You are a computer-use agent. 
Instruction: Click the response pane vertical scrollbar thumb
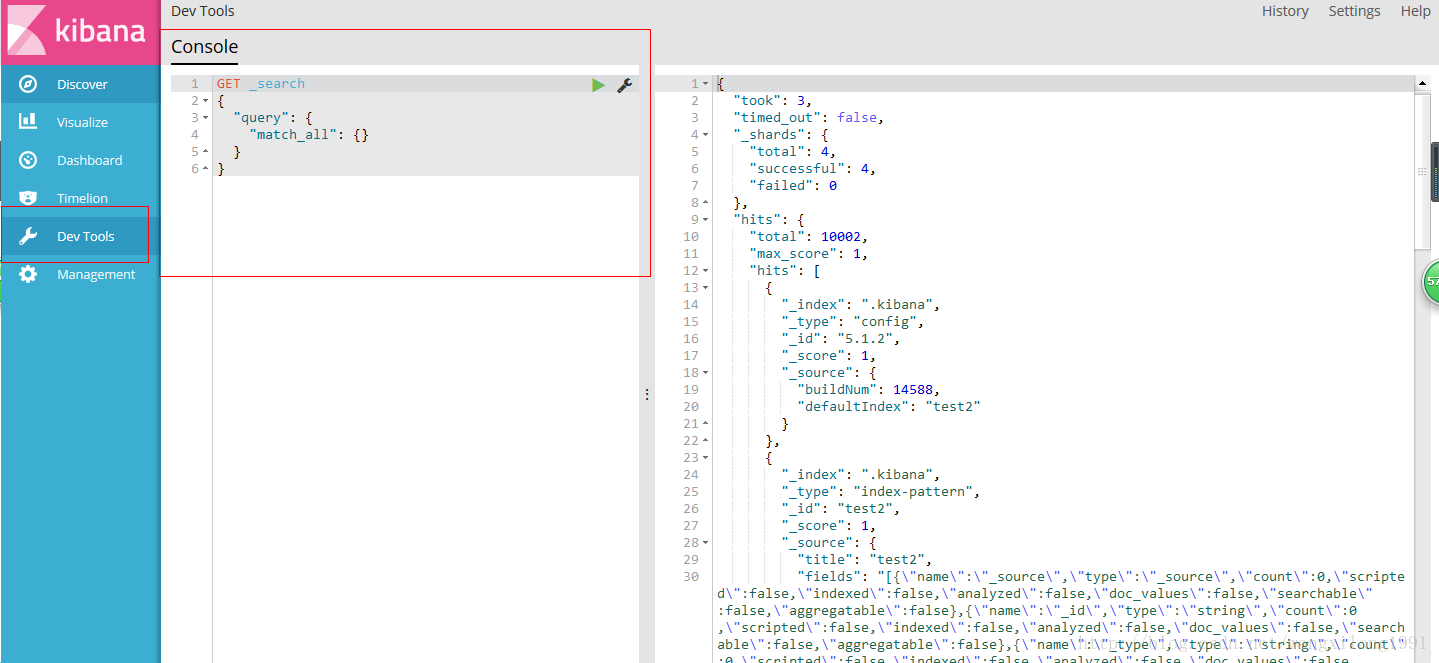tap(1422, 170)
